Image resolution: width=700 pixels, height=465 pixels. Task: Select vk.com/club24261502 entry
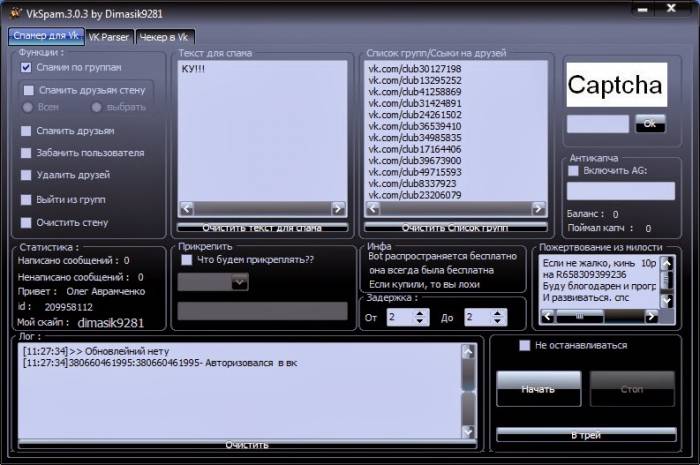415,115
